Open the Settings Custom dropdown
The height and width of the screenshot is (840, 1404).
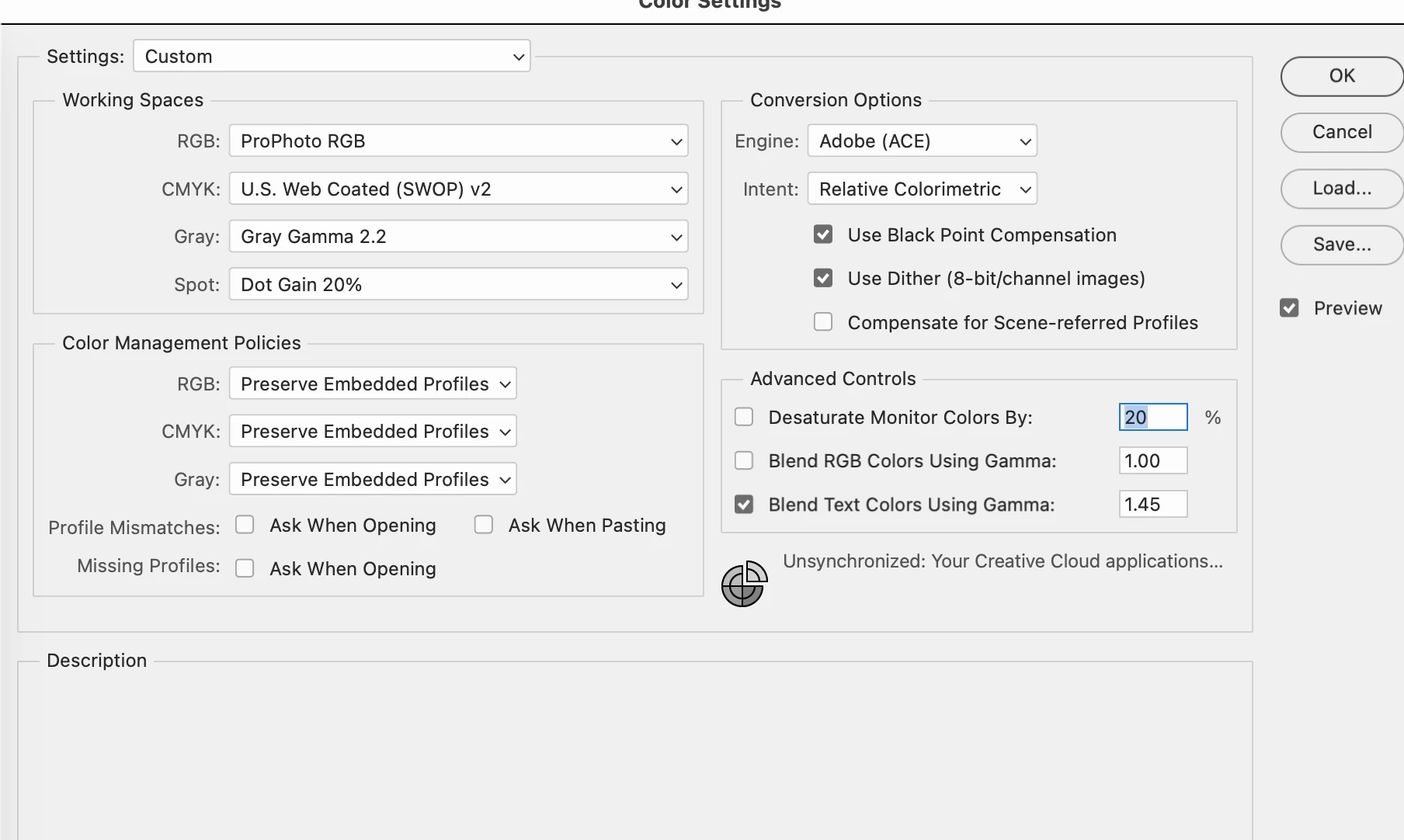click(x=332, y=56)
